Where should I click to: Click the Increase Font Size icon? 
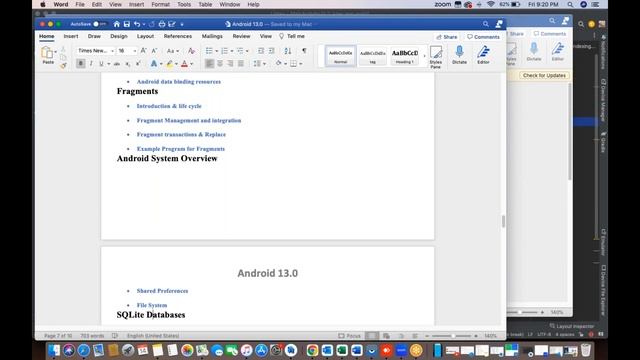pos(143,51)
